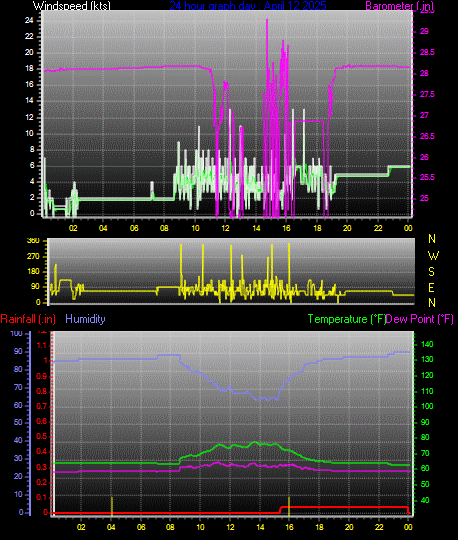This screenshot has width=458, height=540.
Task: Click the 30 value on humidity axis
Action: [x=18, y=458]
